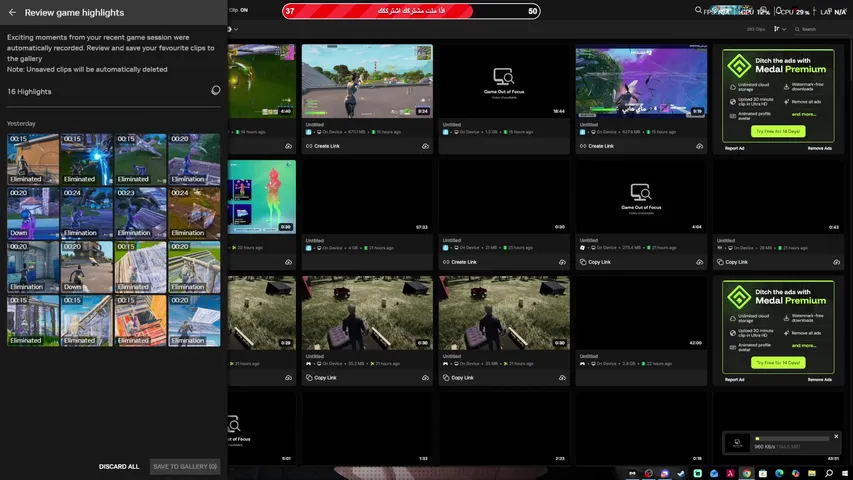Close the 960 KB/s download popup
The width and height of the screenshot is (853, 480).
click(836, 436)
